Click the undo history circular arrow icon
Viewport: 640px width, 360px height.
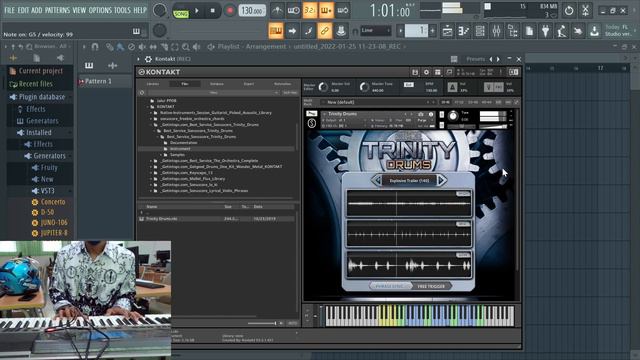[569, 11]
